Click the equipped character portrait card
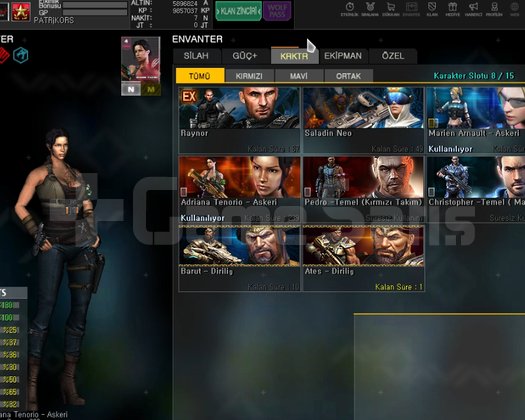The image size is (525, 420). coord(141,59)
